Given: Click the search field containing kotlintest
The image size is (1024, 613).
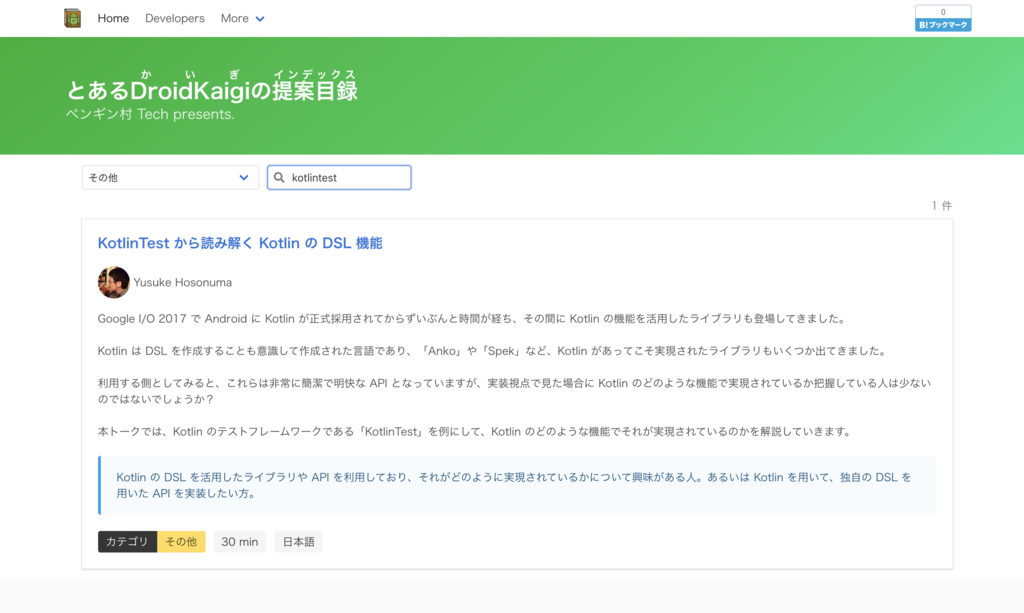Looking at the screenshot, I should 339,178.
